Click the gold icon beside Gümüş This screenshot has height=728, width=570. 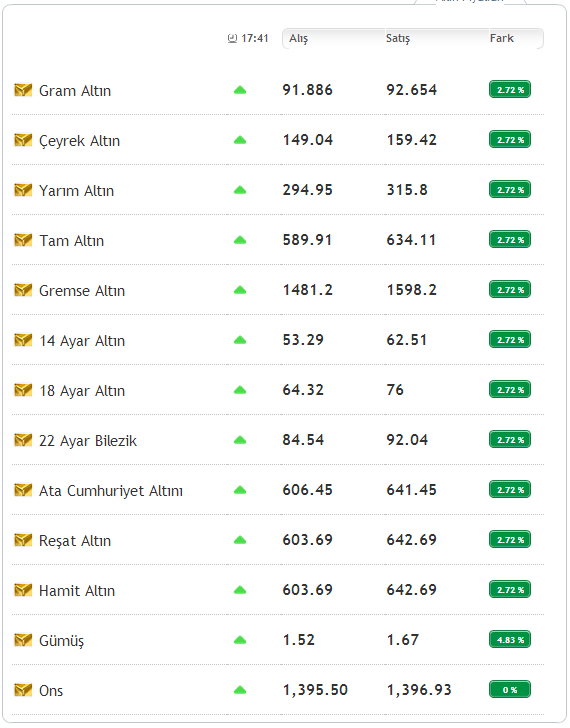(x=23, y=640)
